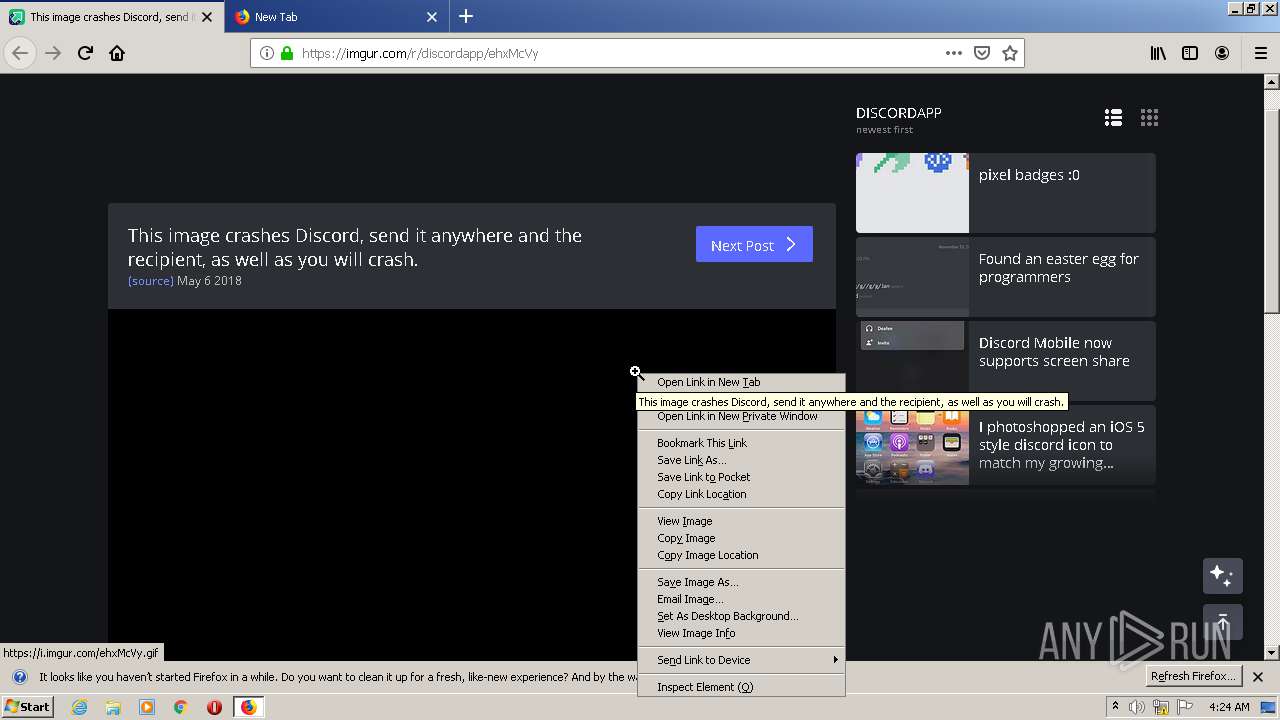The image size is (1280, 720).
Task: Toggle the sidebar view icon
Action: (x=1190, y=53)
